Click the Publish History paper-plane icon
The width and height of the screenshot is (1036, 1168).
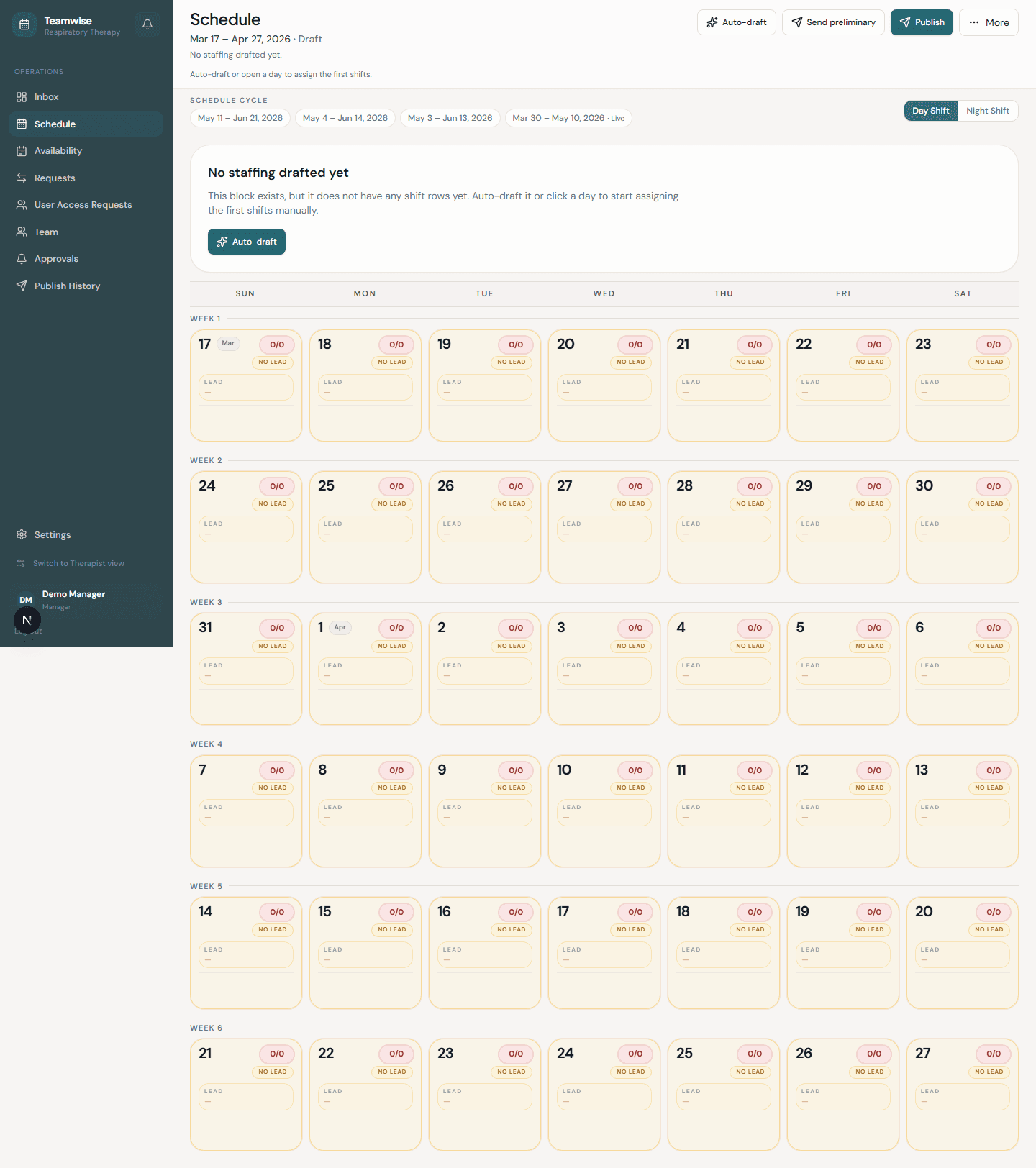point(22,286)
